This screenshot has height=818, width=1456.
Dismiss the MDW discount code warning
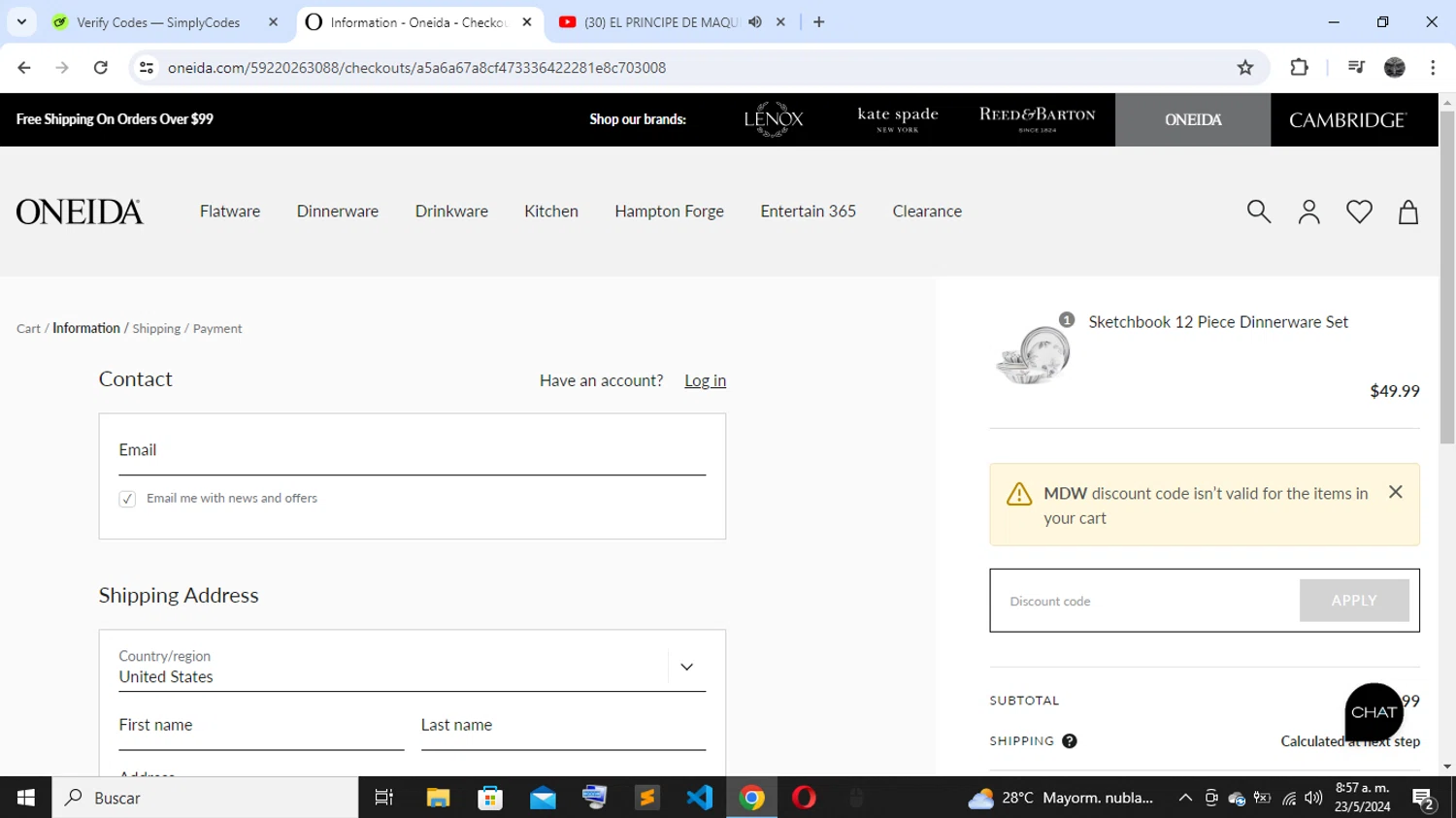(x=1396, y=492)
